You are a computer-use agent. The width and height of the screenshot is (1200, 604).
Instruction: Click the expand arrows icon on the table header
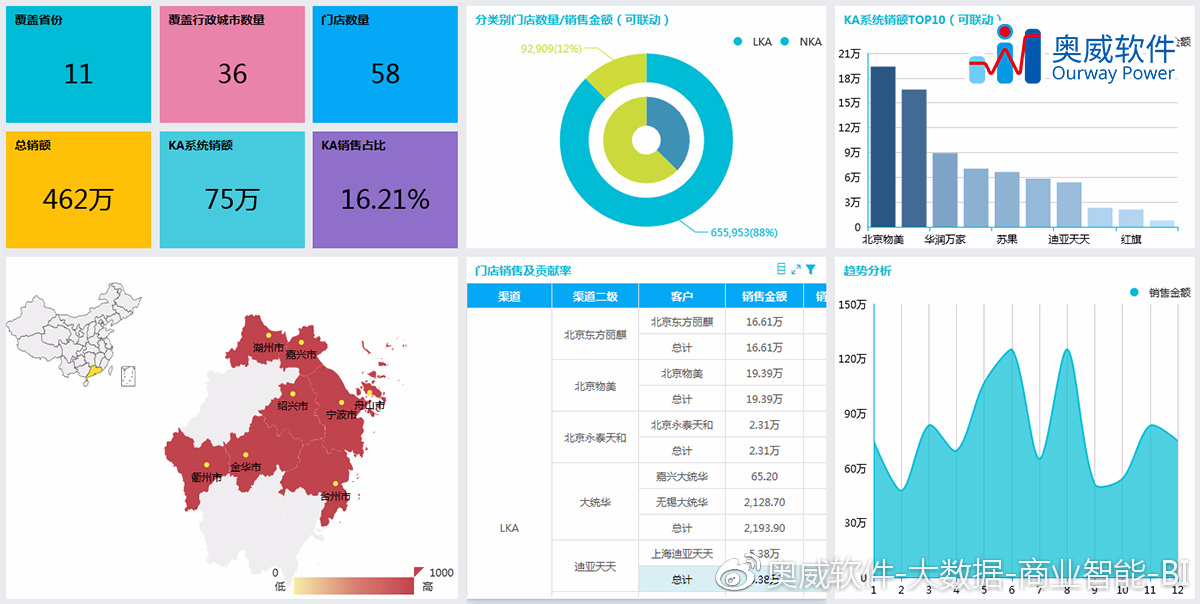click(795, 270)
